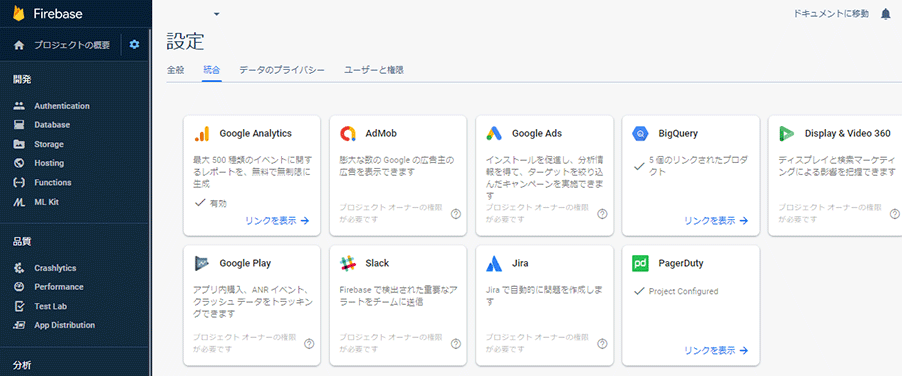Click the AdMob card title
Viewport: 902px width, 376px height.
(x=381, y=133)
